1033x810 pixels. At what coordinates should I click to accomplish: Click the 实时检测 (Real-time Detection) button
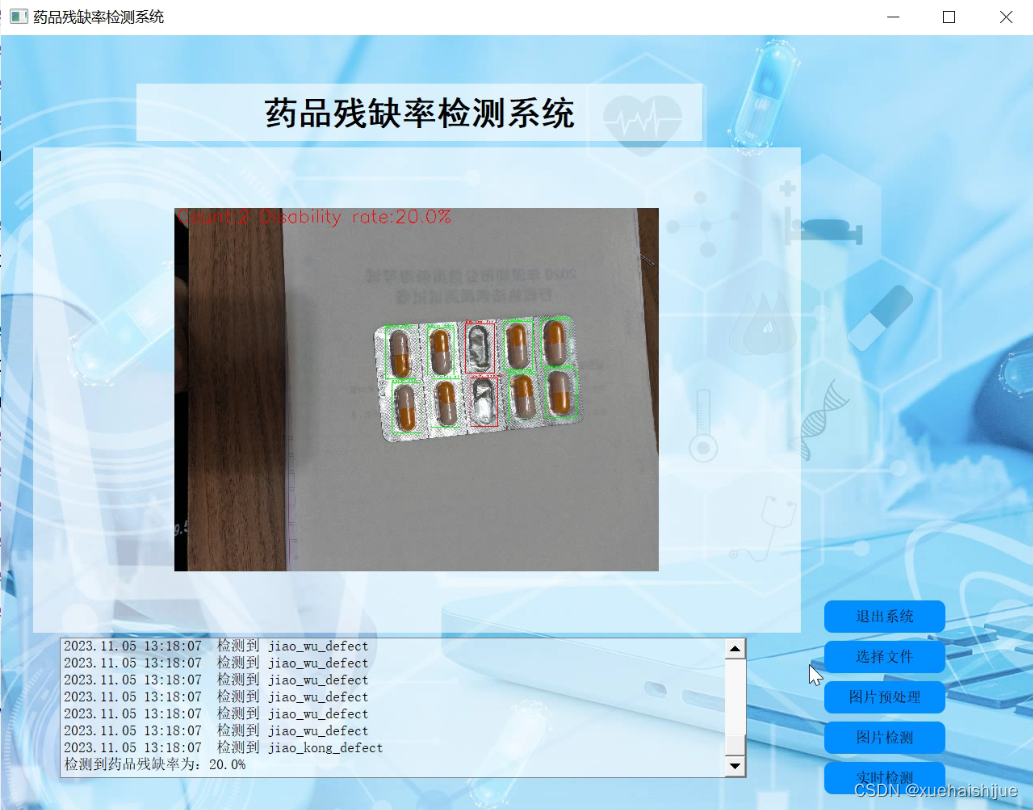coord(884,778)
